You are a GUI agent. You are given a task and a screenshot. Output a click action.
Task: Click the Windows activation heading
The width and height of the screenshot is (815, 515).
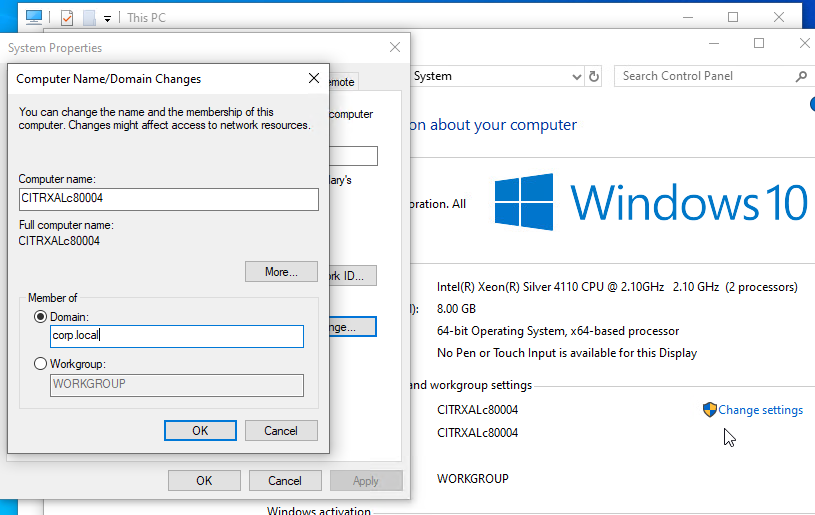(319, 510)
